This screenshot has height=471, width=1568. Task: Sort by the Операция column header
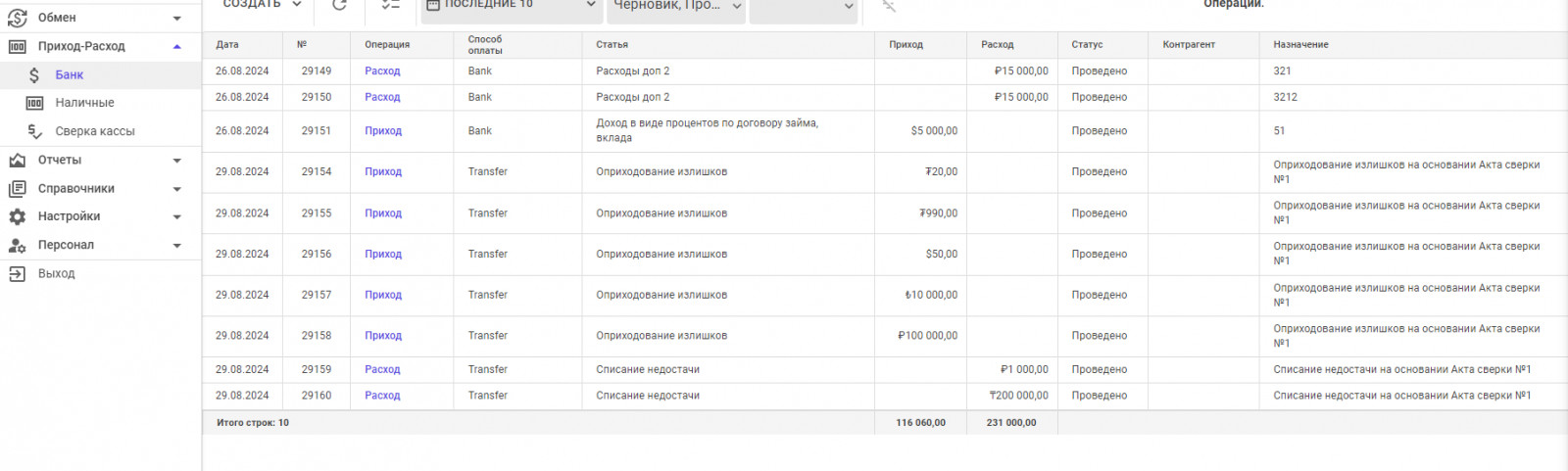coord(387,45)
